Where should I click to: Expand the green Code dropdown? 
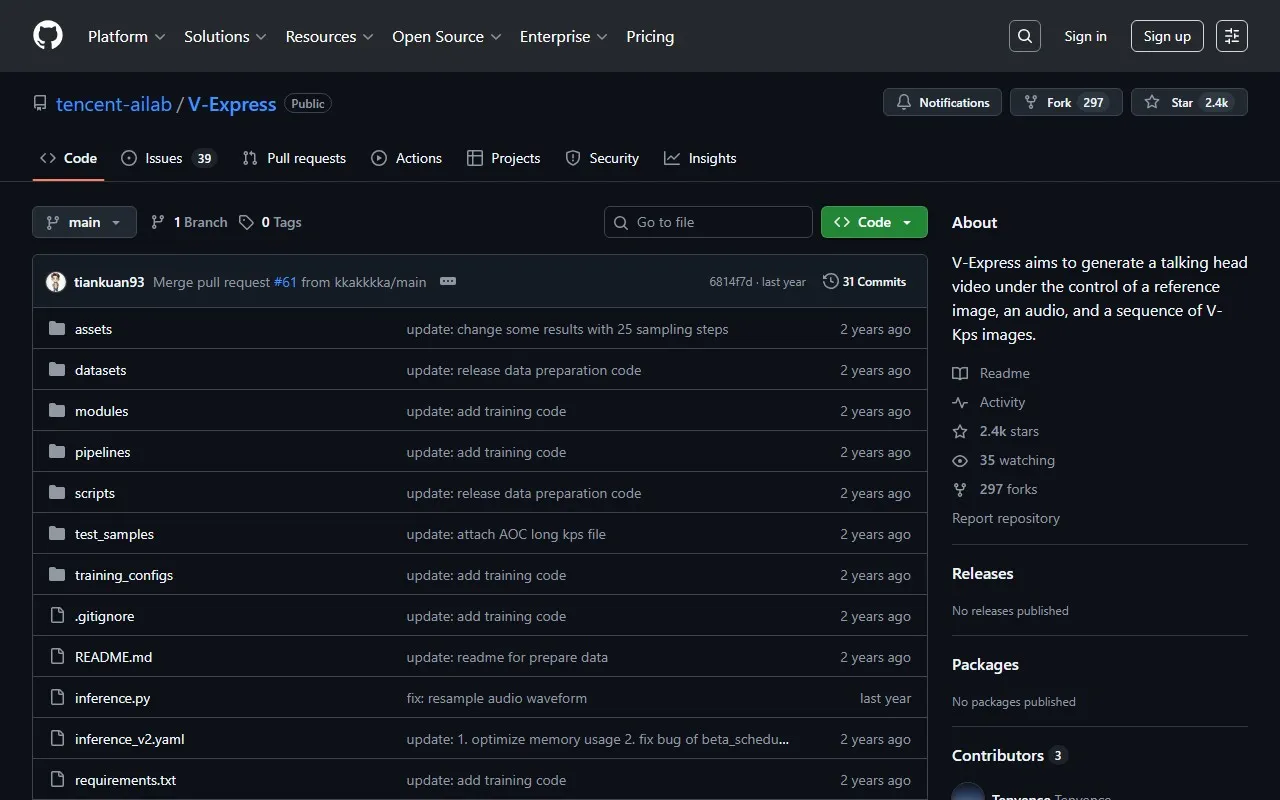point(874,222)
